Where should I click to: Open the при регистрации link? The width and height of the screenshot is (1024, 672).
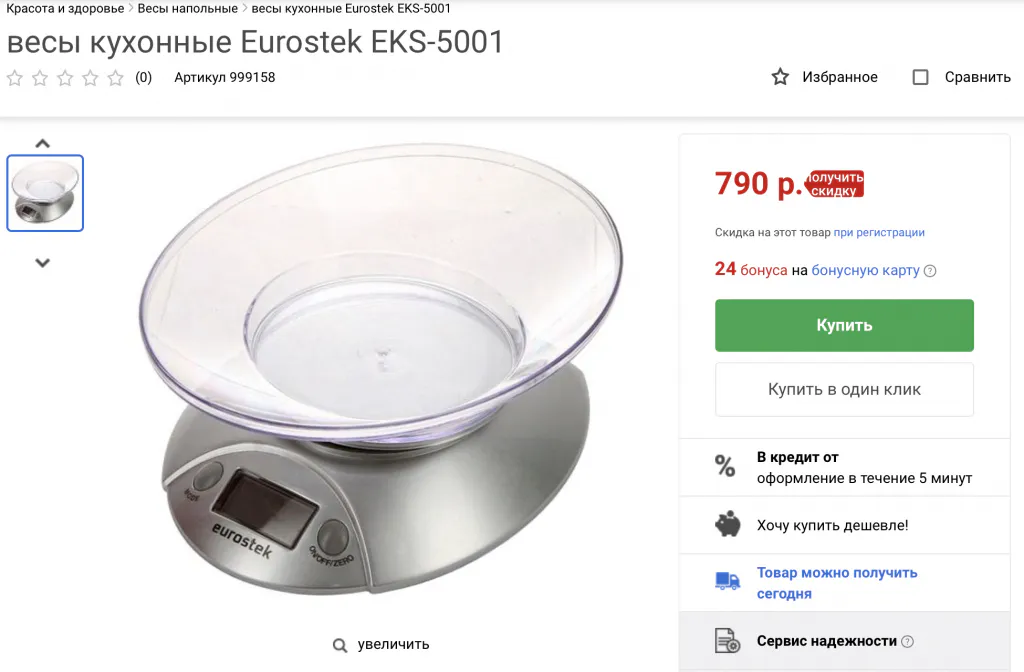pyautogui.click(x=879, y=232)
